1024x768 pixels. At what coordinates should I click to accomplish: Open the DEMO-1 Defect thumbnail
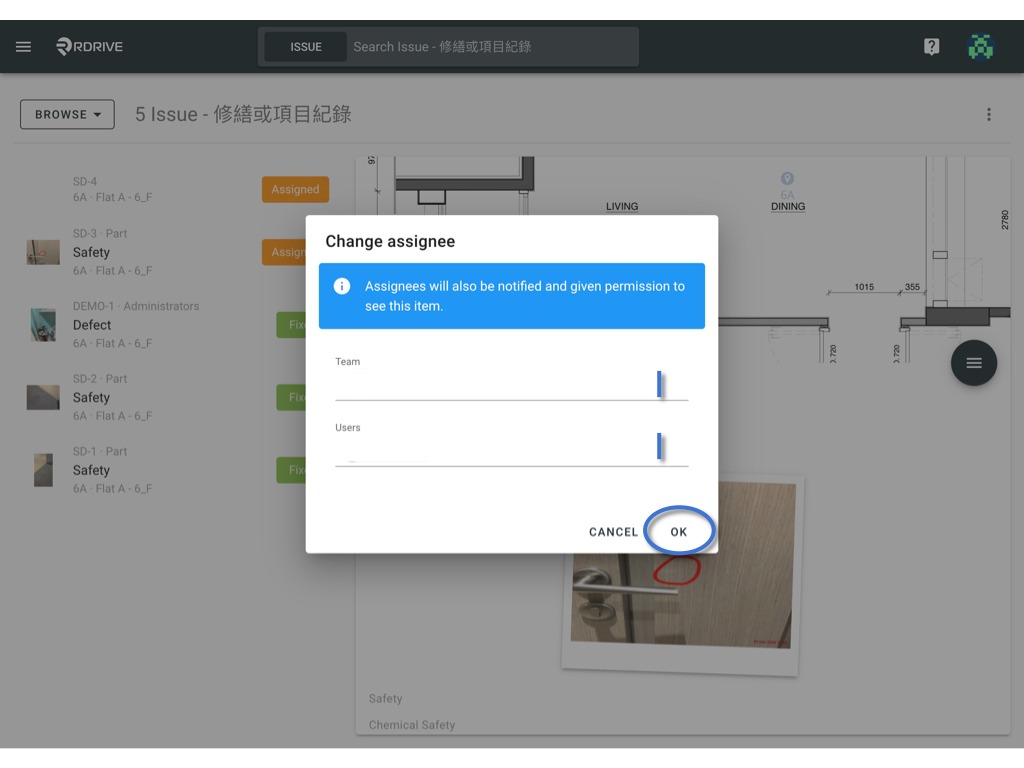[x=43, y=325]
